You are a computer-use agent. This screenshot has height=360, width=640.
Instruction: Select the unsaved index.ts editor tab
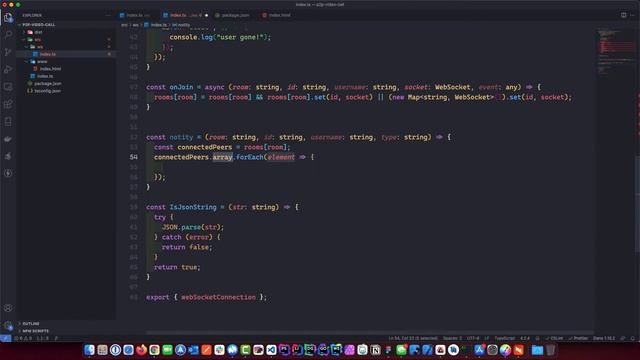(x=185, y=15)
